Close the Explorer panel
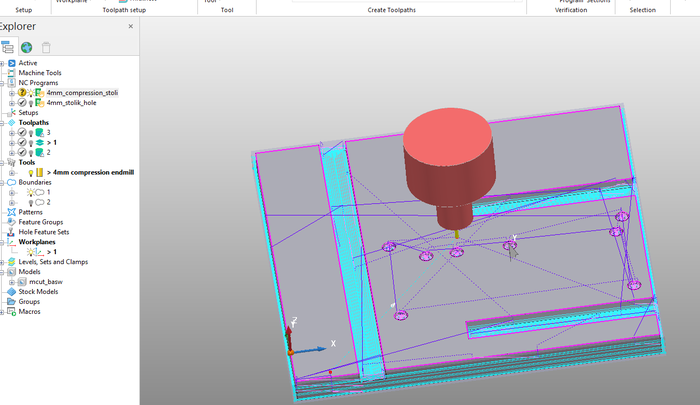 point(131,26)
